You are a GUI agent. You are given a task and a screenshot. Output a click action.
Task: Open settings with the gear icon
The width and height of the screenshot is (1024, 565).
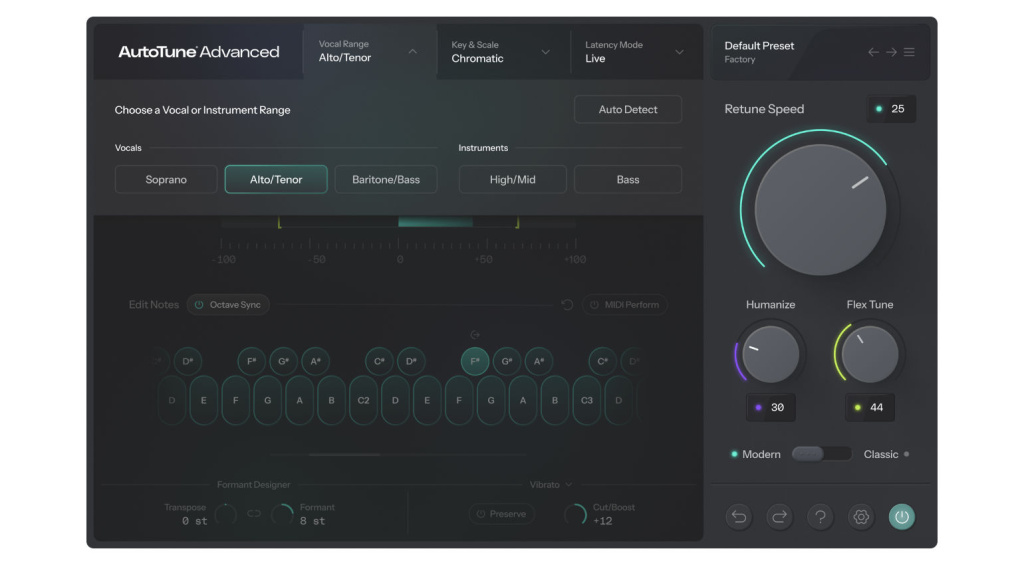pyautogui.click(x=861, y=517)
